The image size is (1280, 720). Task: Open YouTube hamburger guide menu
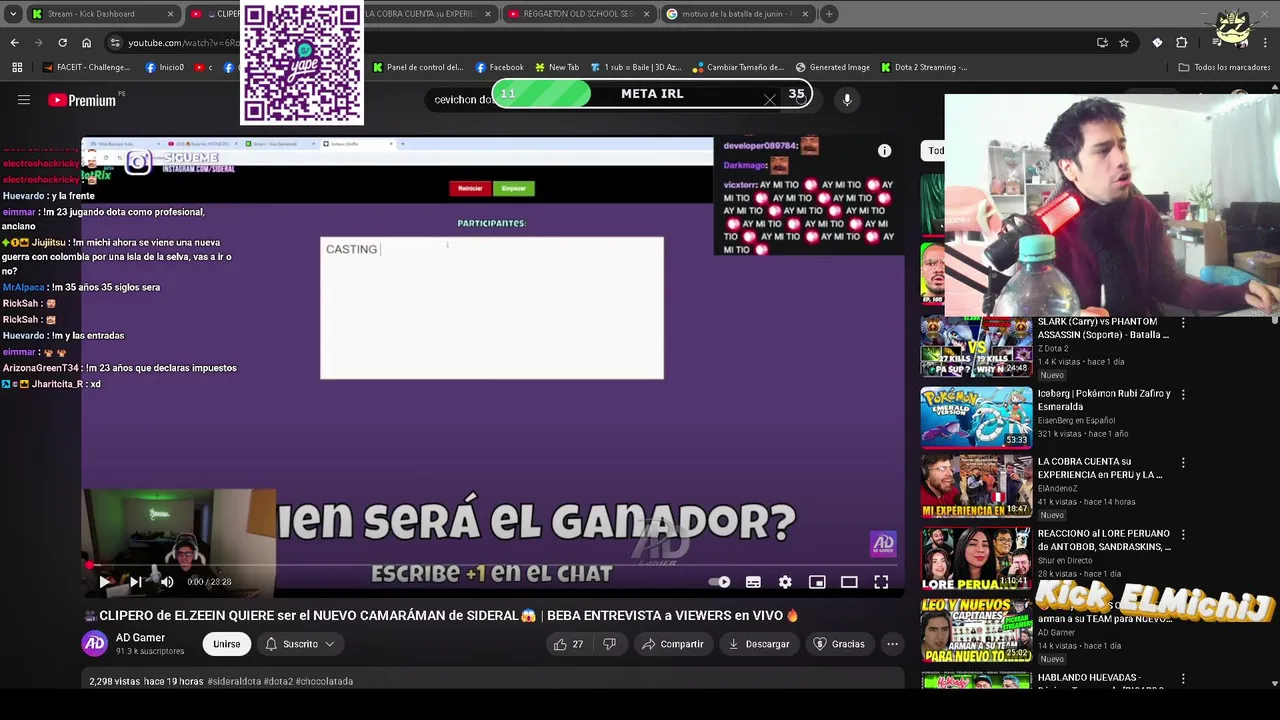(x=24, y=100)
